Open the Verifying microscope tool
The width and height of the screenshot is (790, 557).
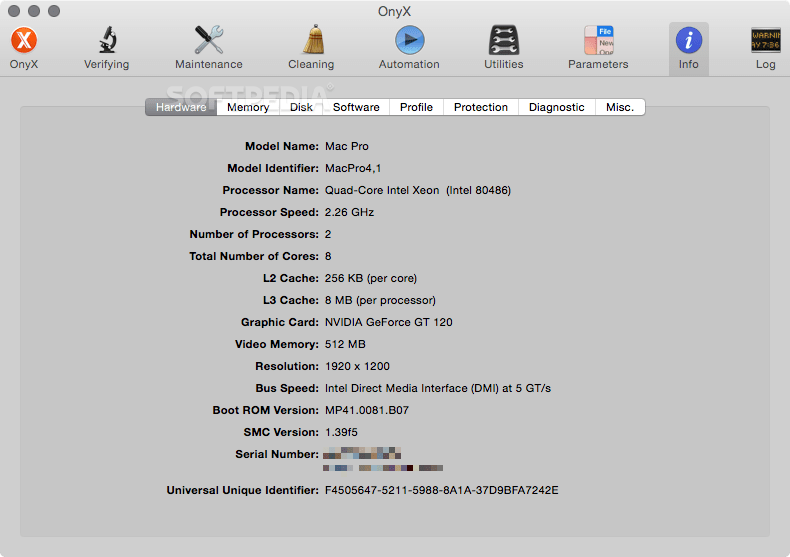click(x=107, y=40)
